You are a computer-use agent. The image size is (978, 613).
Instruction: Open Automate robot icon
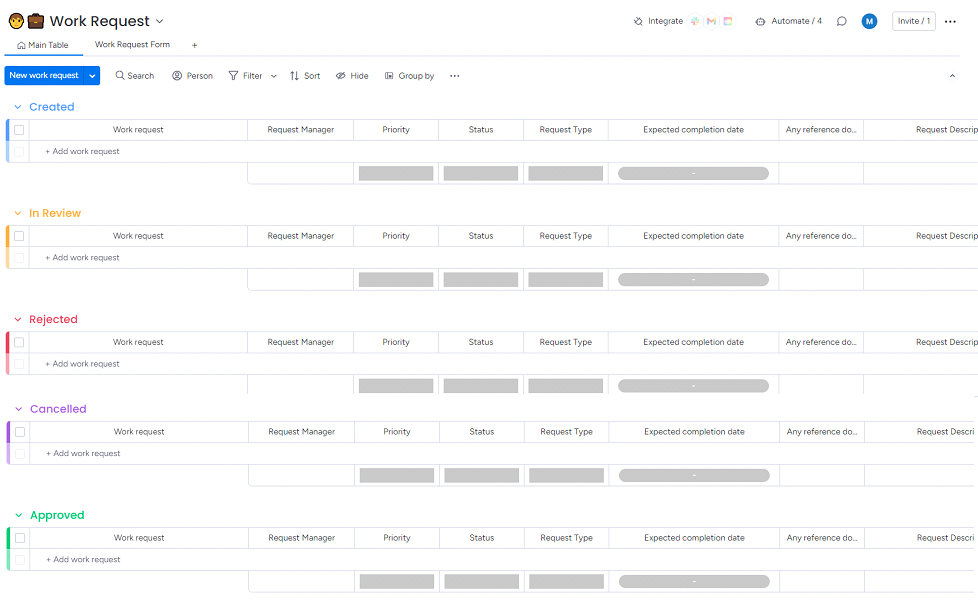[760, 21]
